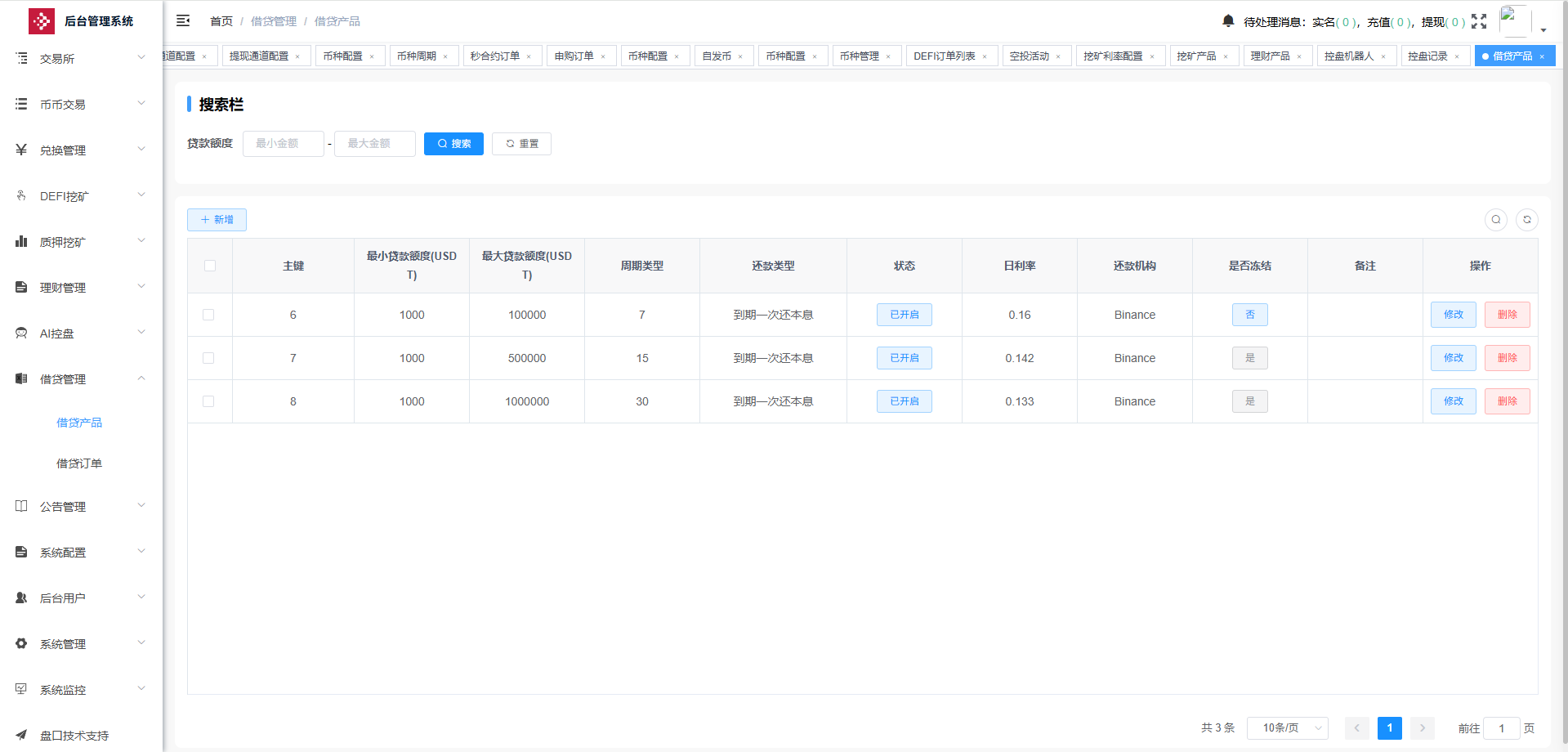Refresh the table with circular refresh icon
The width and height of the screenshot is (1568, 752).
click(x=1527, y=220)
